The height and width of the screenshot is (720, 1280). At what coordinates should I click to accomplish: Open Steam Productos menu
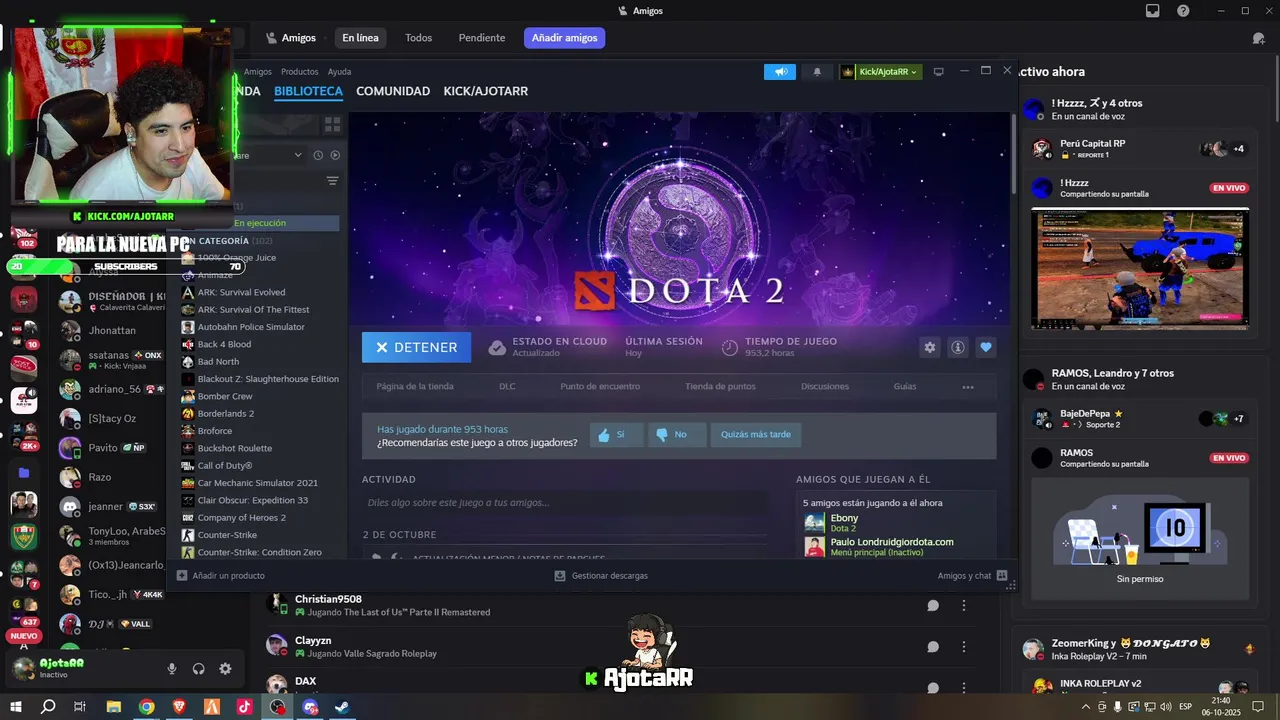click(x=300, y=72)
